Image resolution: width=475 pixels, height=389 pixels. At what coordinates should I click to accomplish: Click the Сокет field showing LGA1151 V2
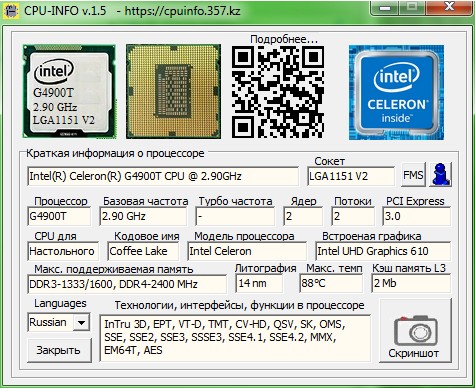click(351, 176)
